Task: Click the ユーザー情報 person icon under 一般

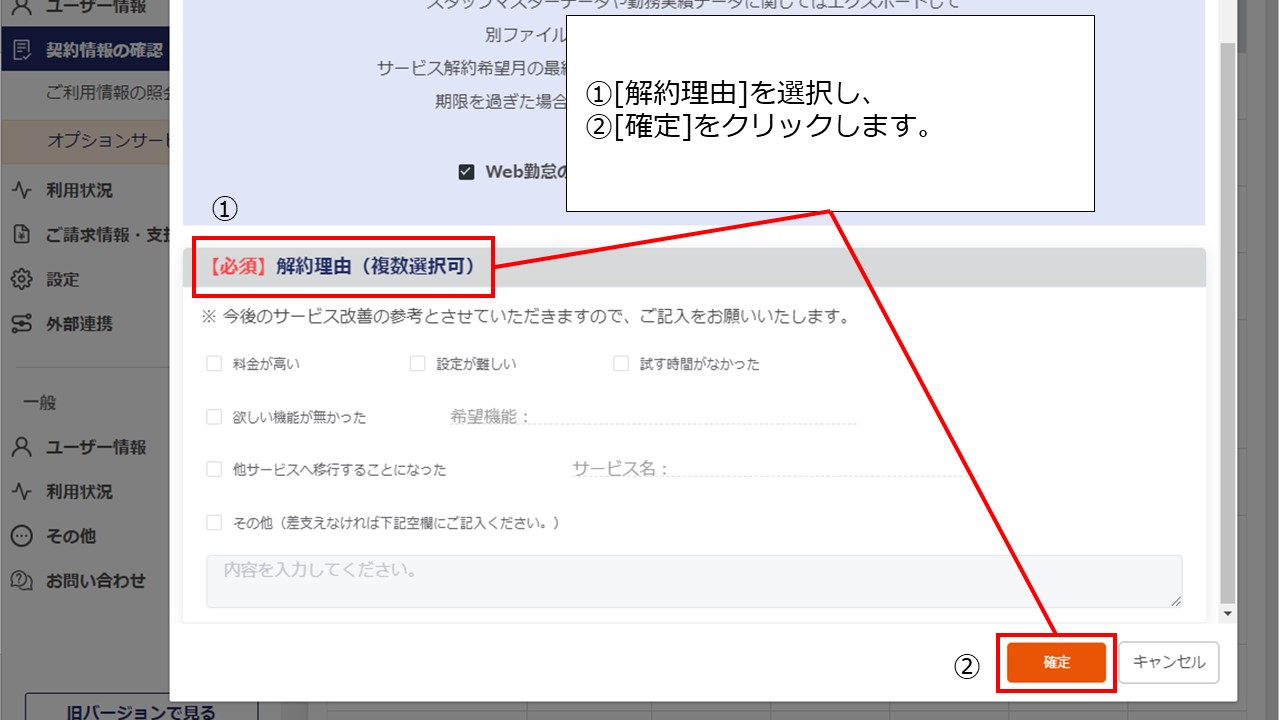Action: click(x=22, y=447)
